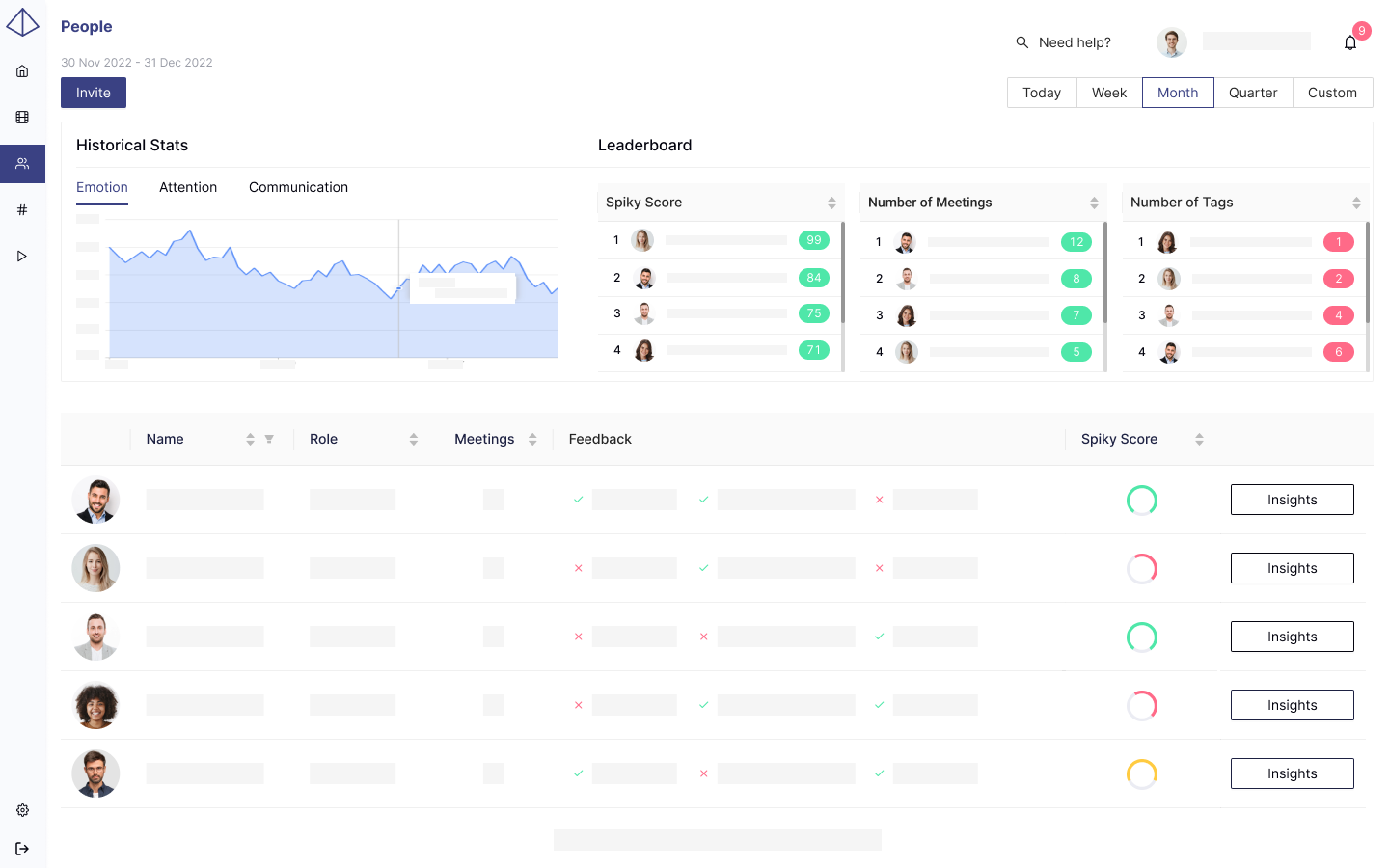The height and width of the screenshot is (868, 1389).
Task: Sort the Spiky Score leaderboard
Action: 831,203
